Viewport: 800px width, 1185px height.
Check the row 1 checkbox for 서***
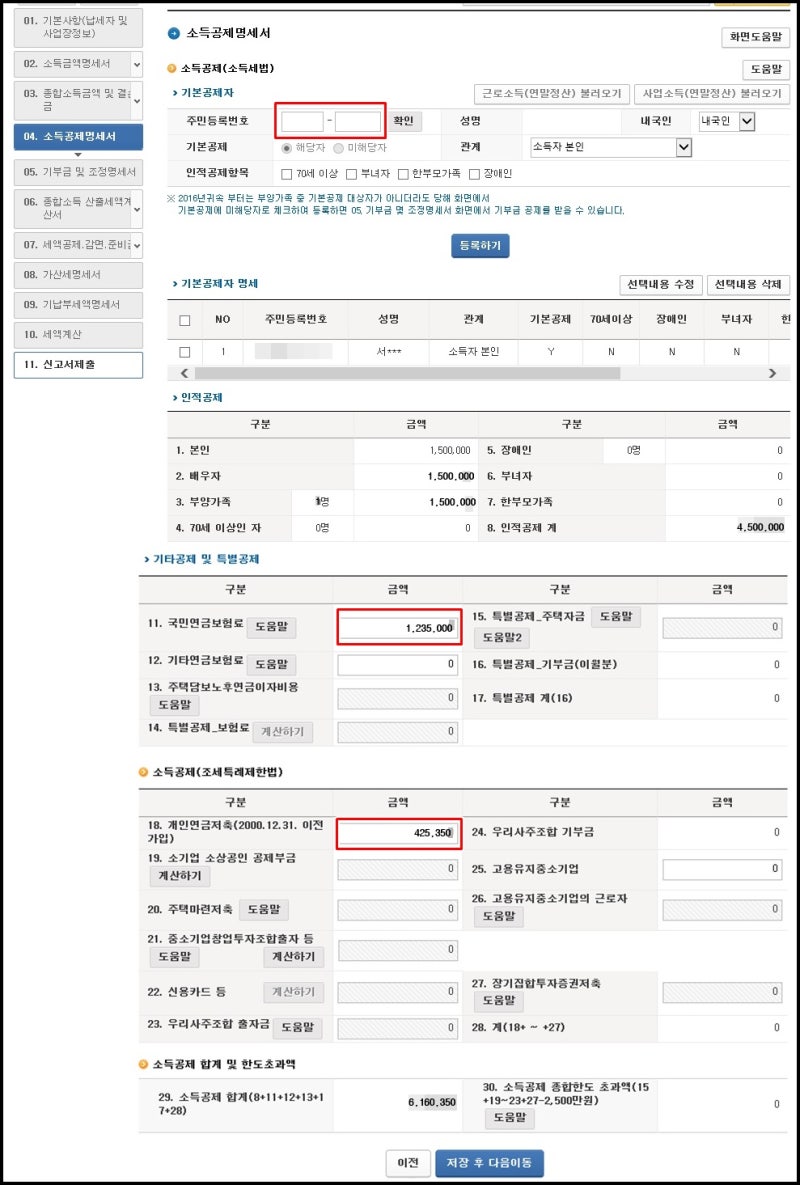185,351
